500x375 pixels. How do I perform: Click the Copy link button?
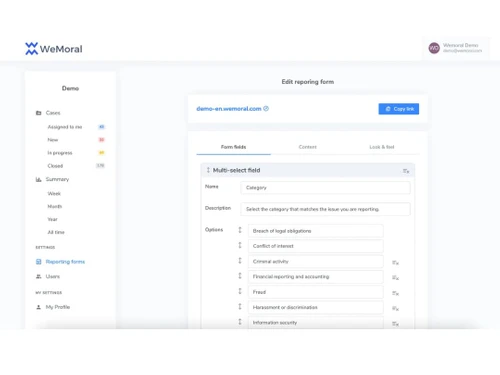point(399,109)
